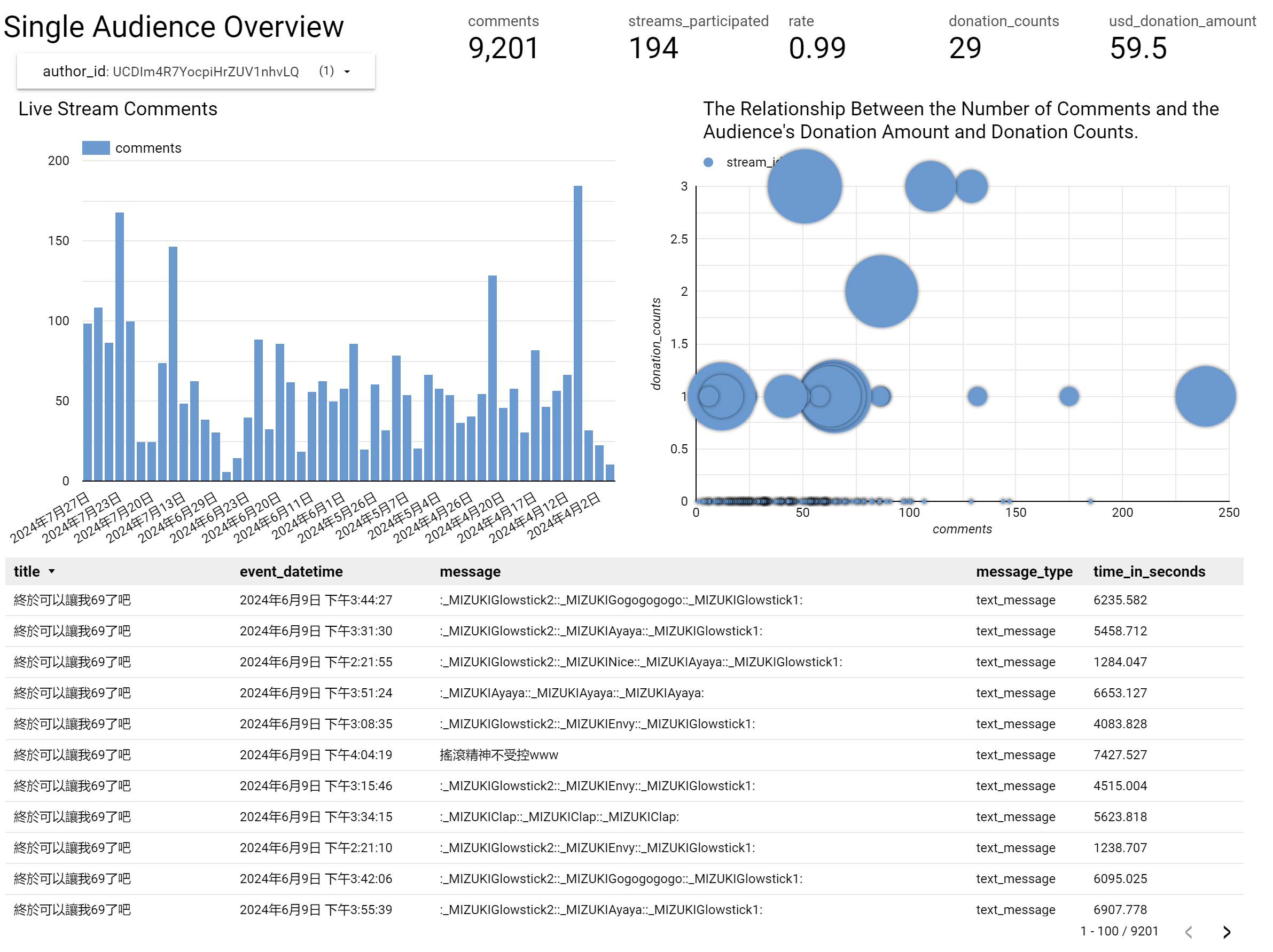Image resolution: width=1273 pixels, height=952 pixels.
Task: Click the blue comments legend swatch
Action: pyautogui.click(x=96, y=148)
